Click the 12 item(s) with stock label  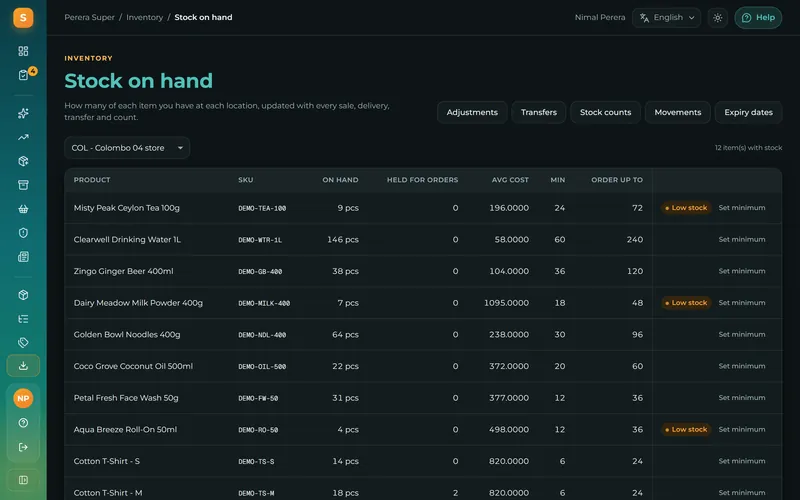tap(748, 147)
